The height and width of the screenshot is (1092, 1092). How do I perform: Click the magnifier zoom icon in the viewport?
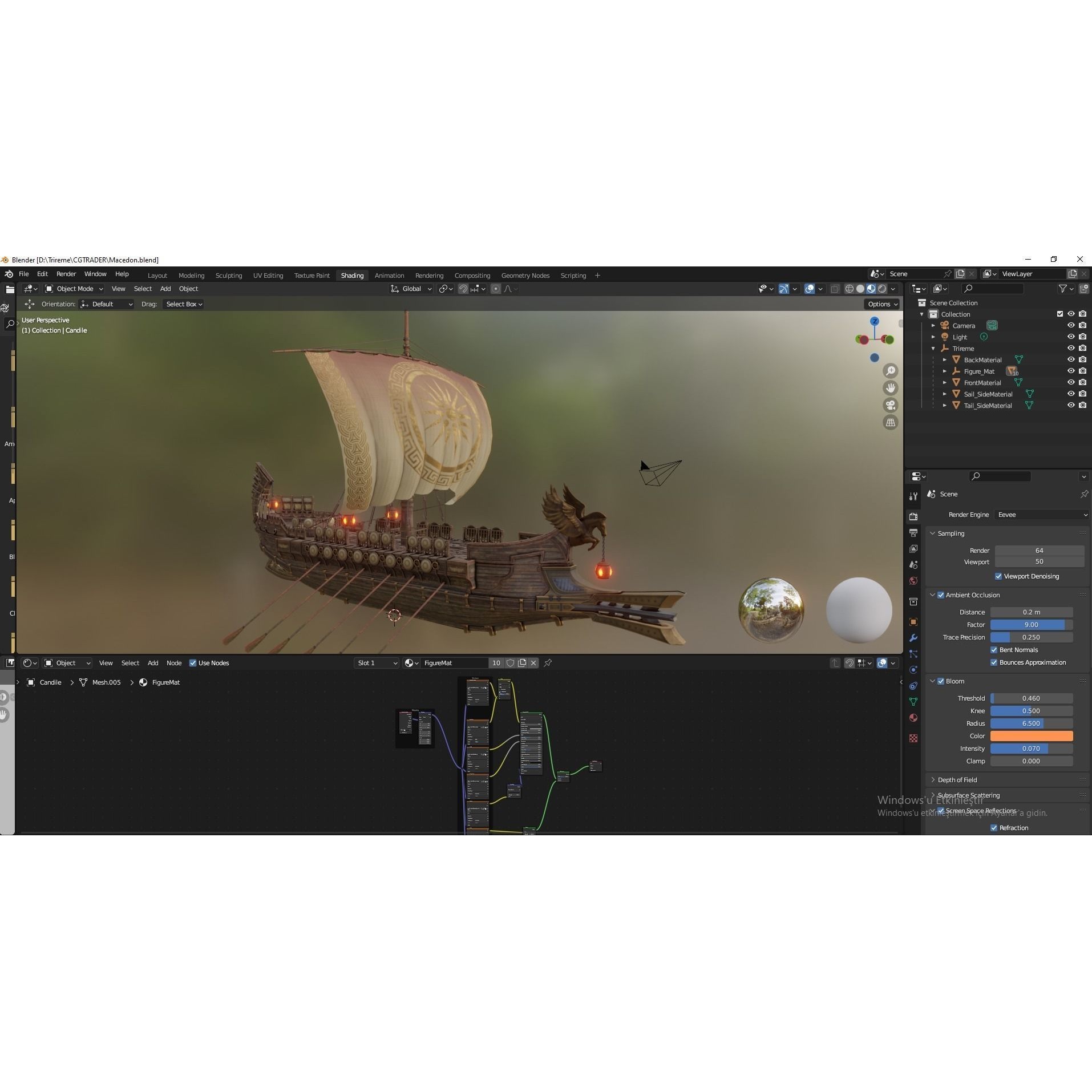[x=891, y=370]
